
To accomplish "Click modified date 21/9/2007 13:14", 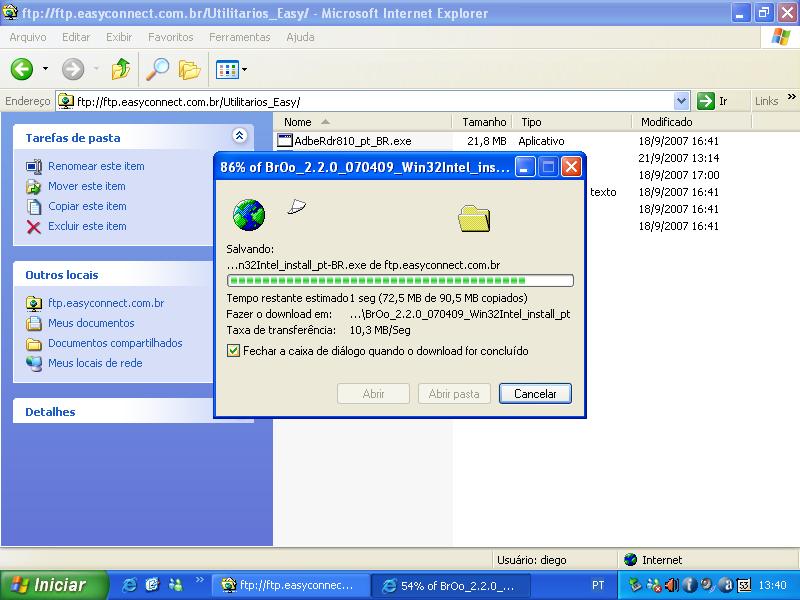I will click(x=679, y=158).
